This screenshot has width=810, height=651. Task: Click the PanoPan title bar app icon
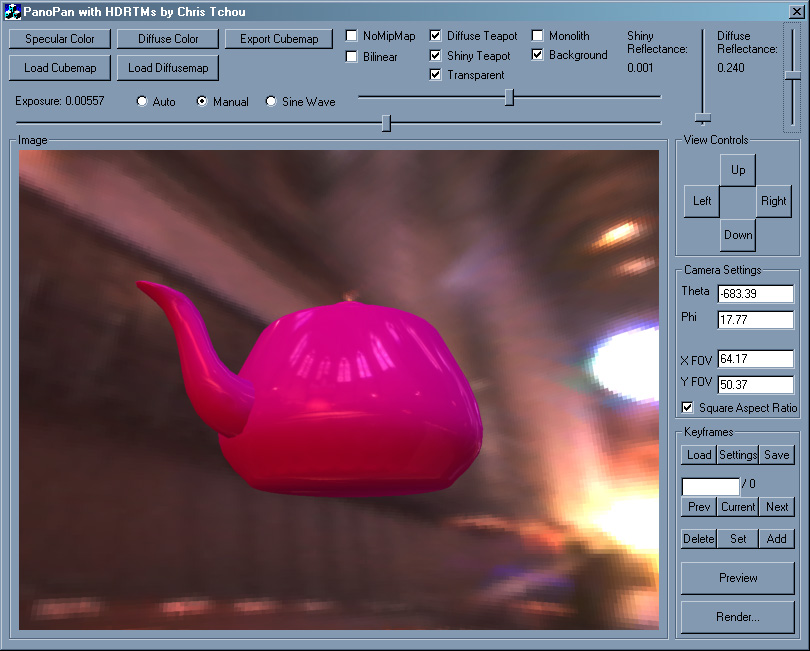(x=14, y=12)
